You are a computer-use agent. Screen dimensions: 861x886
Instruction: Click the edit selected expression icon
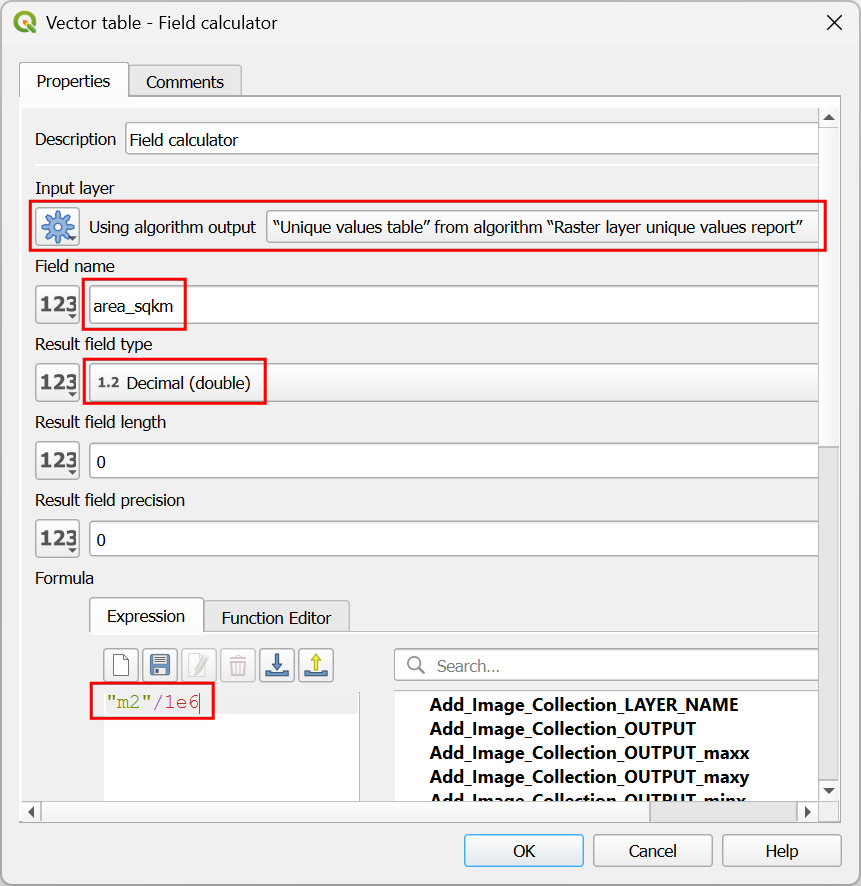198,665
